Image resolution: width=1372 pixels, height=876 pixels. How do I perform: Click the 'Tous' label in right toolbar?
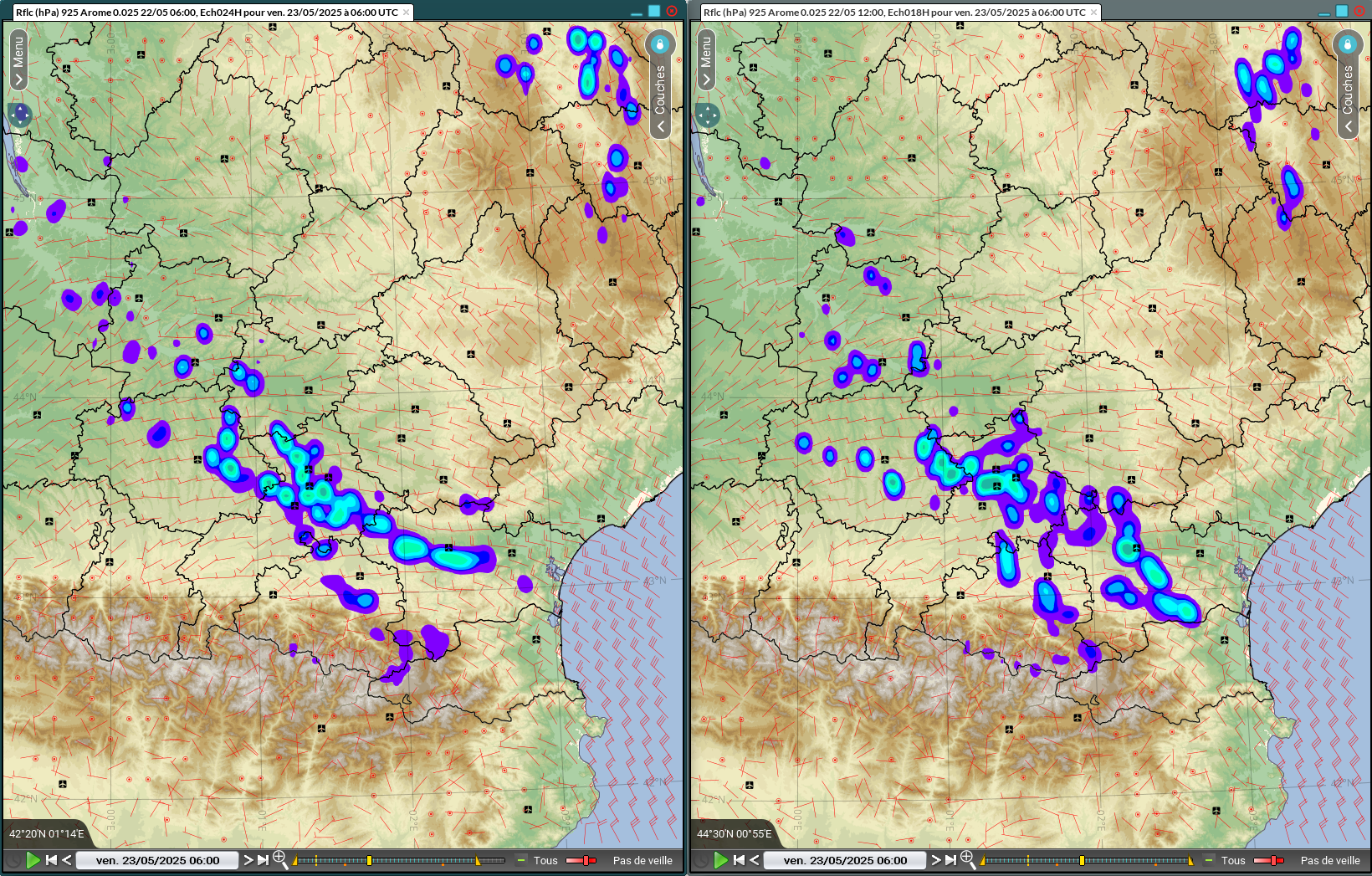pos(1233,860)
